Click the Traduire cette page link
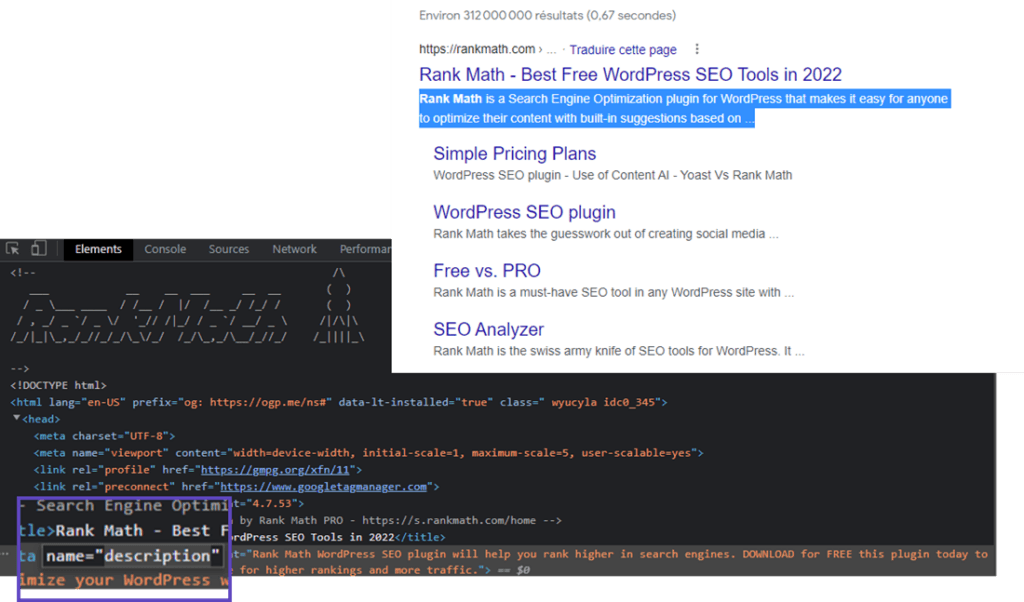1024x602 pixels. click(x=623, y=50)
